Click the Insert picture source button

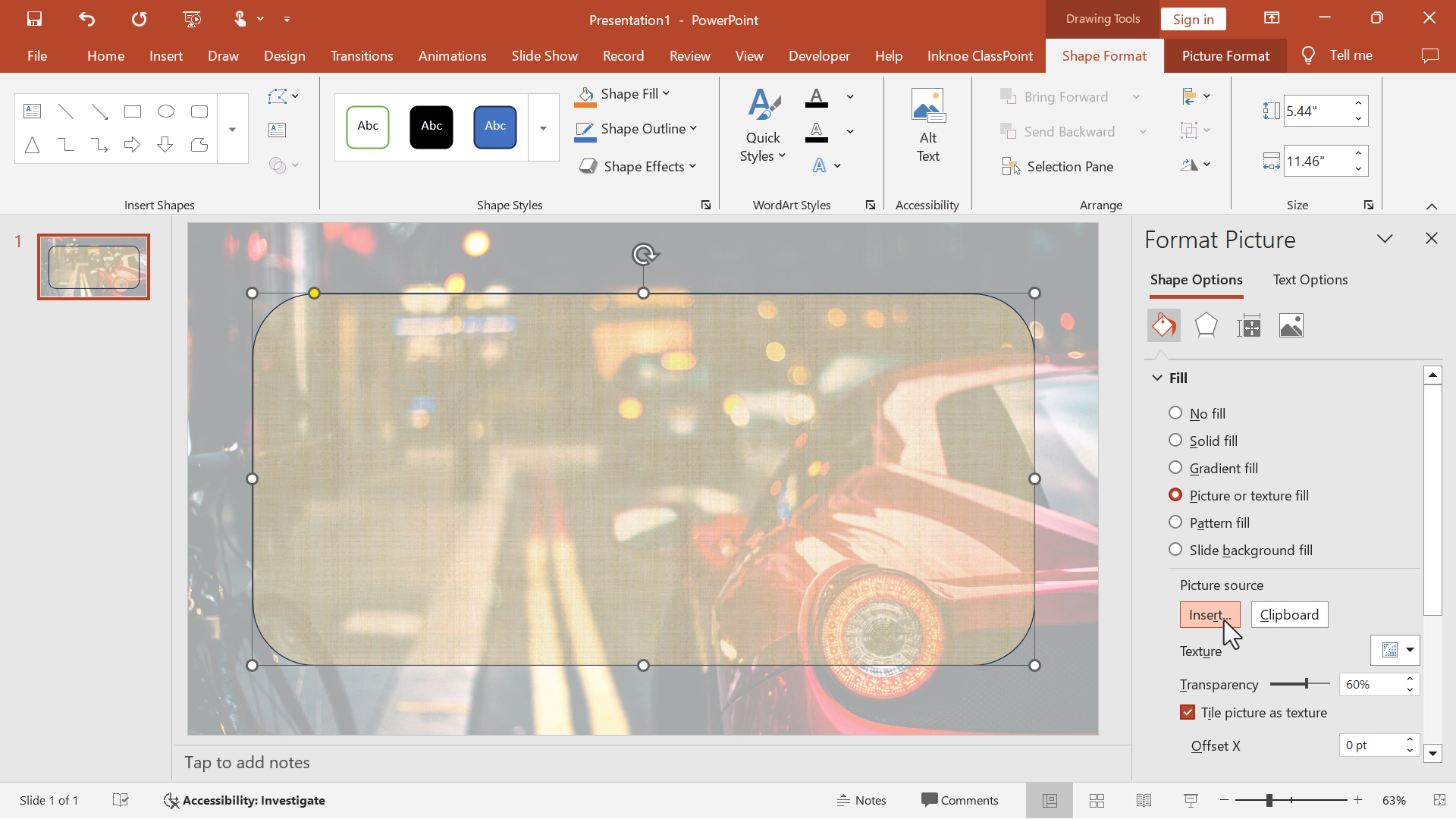click(1209, 614)
